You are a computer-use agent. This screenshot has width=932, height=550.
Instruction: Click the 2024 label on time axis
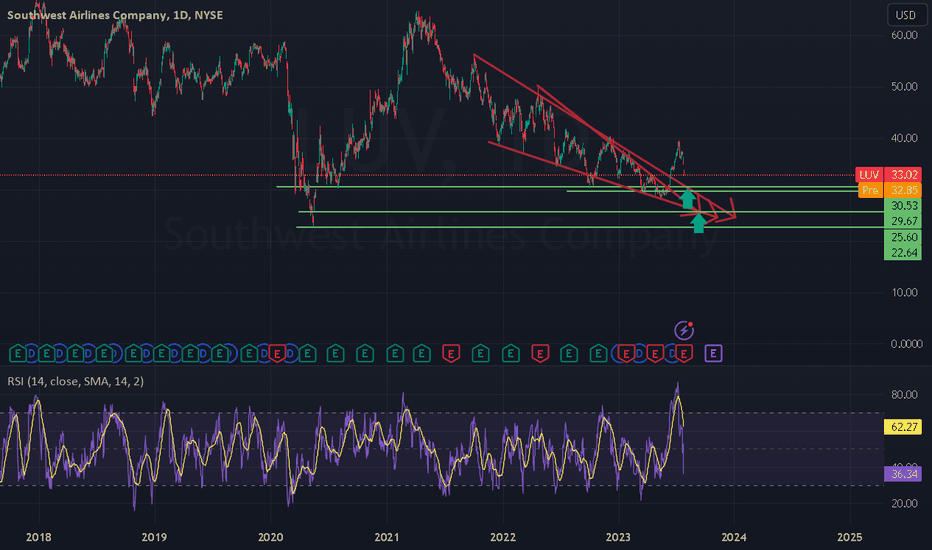(x=734, y=538)
